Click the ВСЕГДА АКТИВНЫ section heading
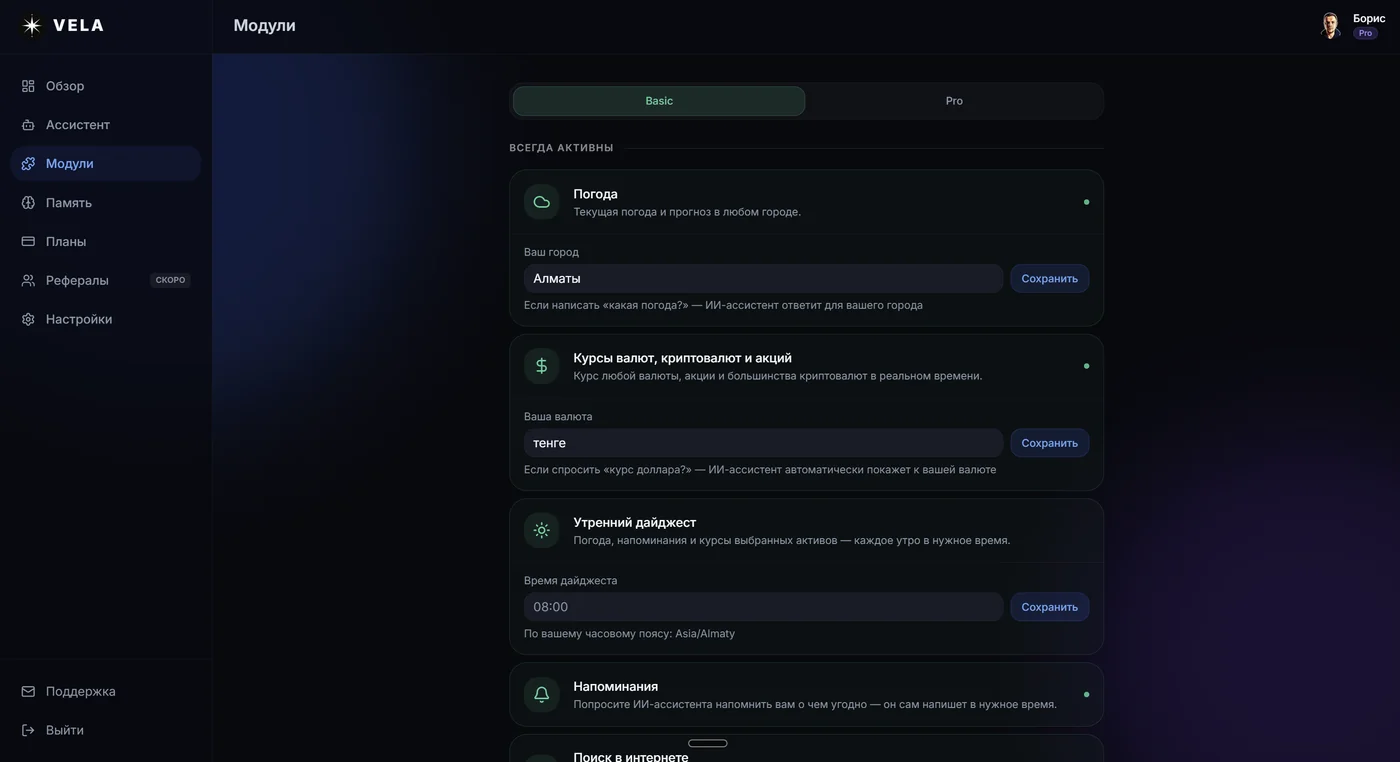Image resolution: width=1400 pixels, height=762 pixels. (561, 148)
